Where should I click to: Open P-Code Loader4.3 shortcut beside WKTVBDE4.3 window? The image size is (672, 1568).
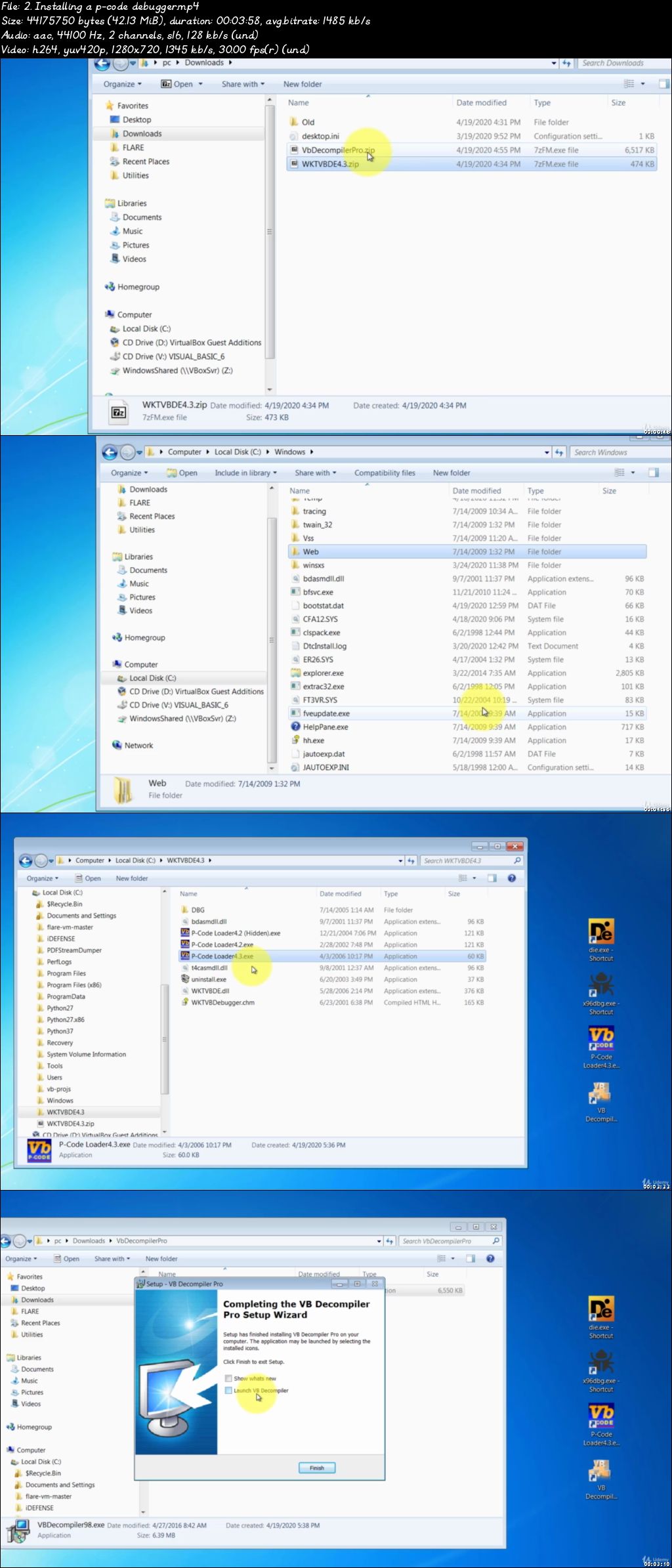pos(600,1047)
